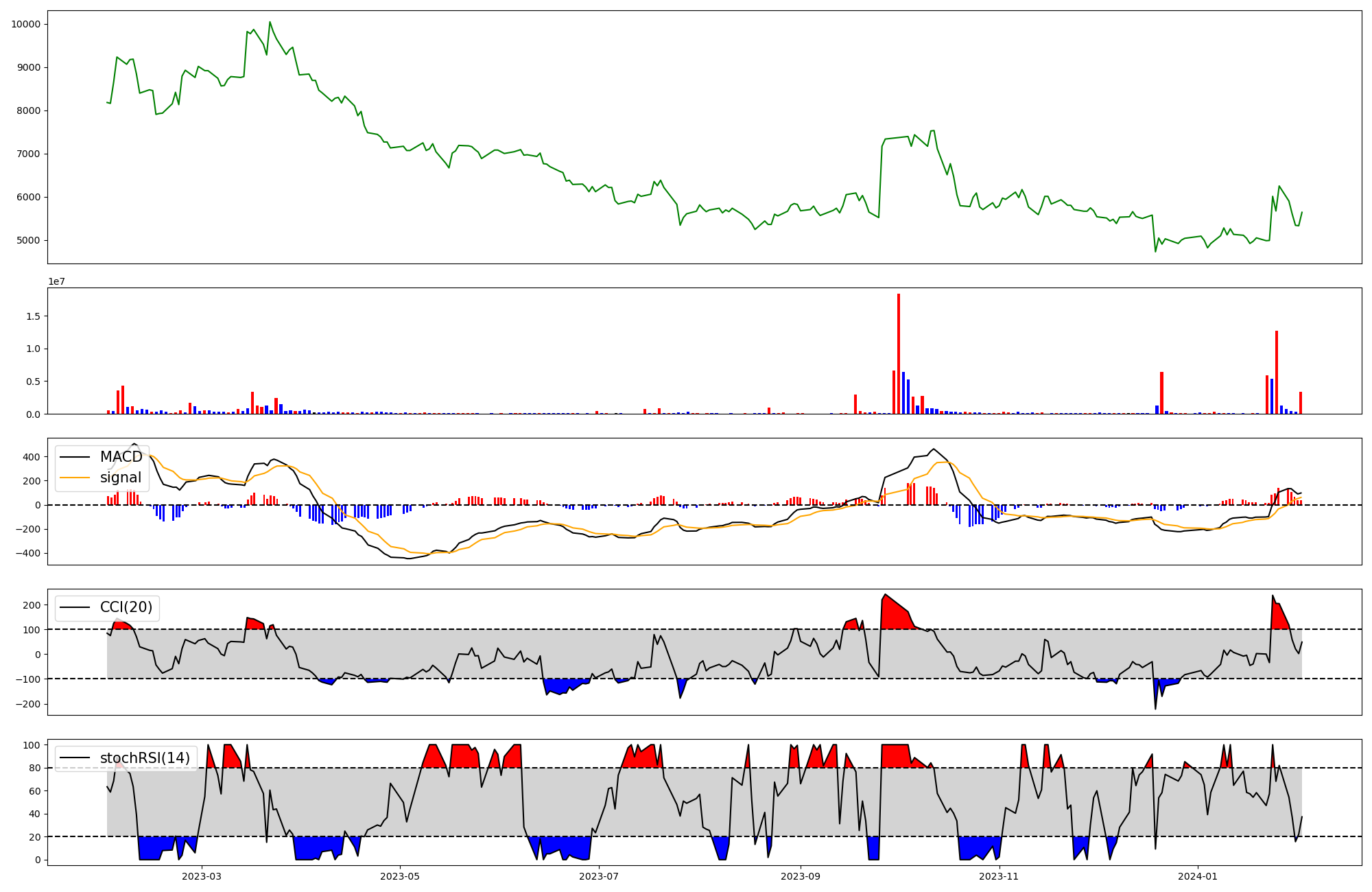This screenshot has height=892, width=1372.
Task: Click the 5000 price axis label
Action: click(x=29, y=241)
